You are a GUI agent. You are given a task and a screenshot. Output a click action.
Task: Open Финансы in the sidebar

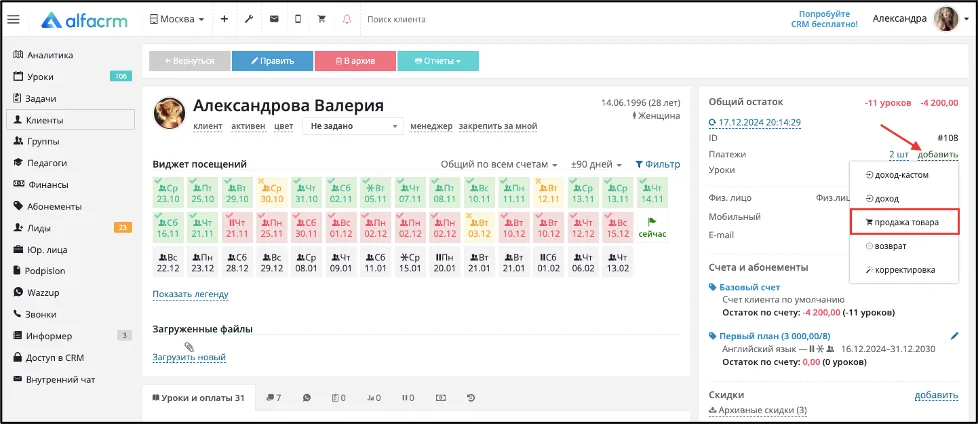point(47,185)
